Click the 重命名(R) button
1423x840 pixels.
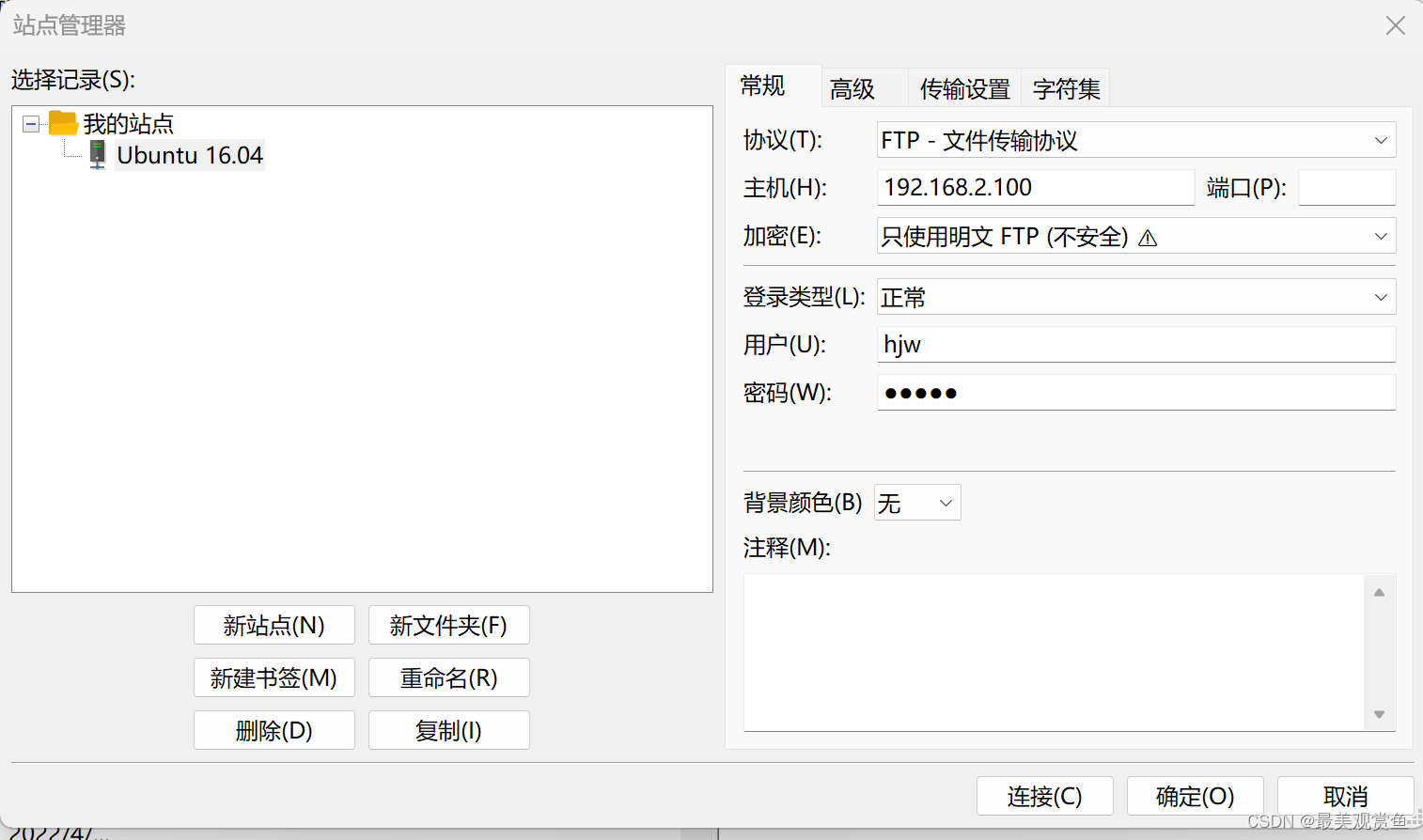(449, 677)
